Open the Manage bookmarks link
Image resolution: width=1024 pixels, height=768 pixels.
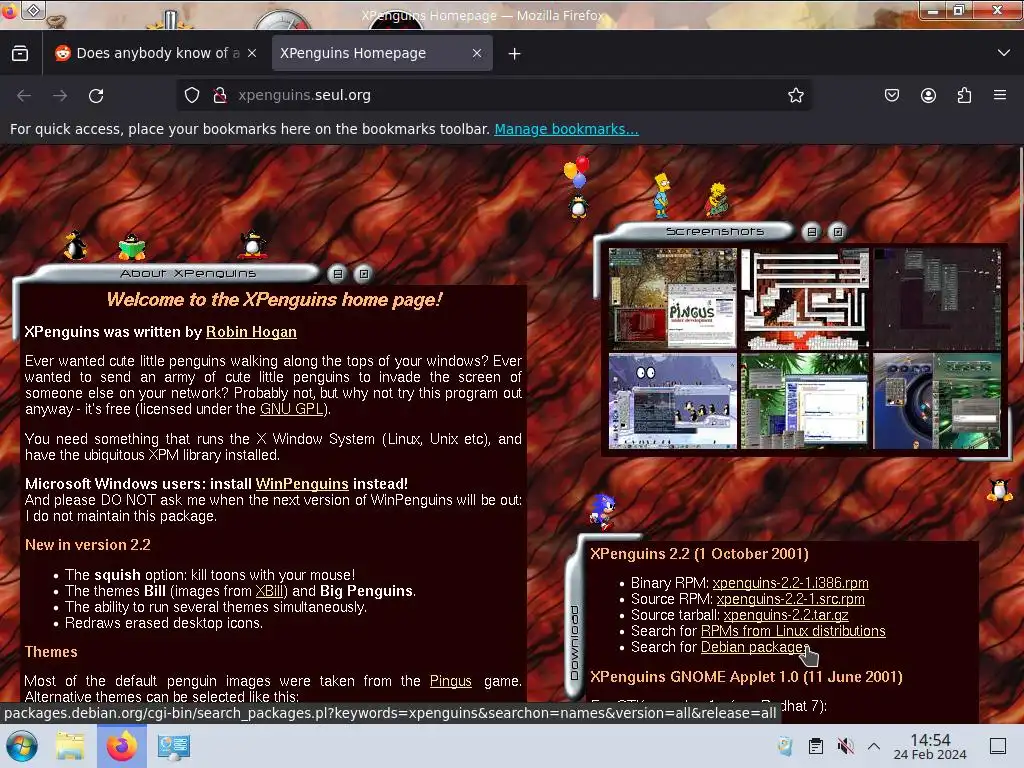(566, 129)
